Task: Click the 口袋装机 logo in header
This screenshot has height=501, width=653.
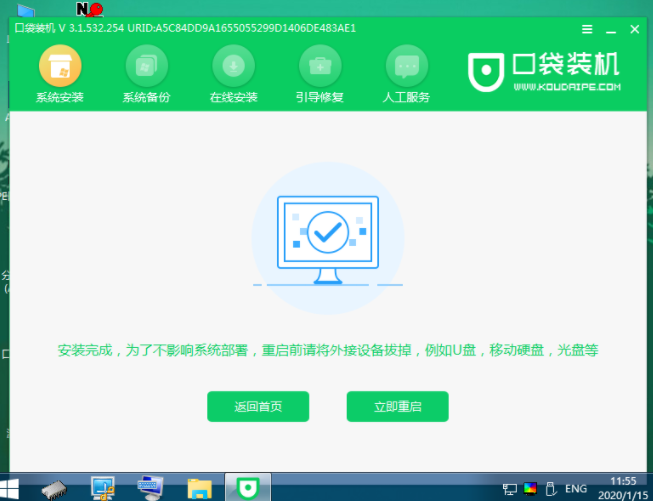Action: pyautogui.click(x=545, y=70)
